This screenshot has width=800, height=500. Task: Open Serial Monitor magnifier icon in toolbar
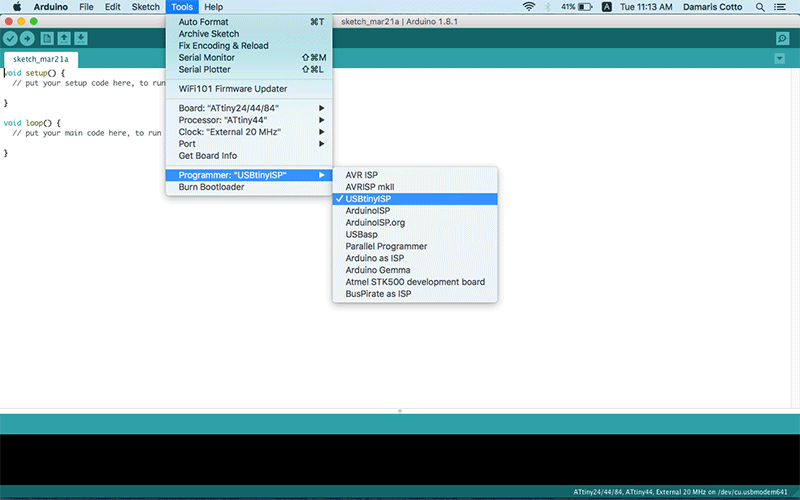pyautogui.click(x=782, y=38)
